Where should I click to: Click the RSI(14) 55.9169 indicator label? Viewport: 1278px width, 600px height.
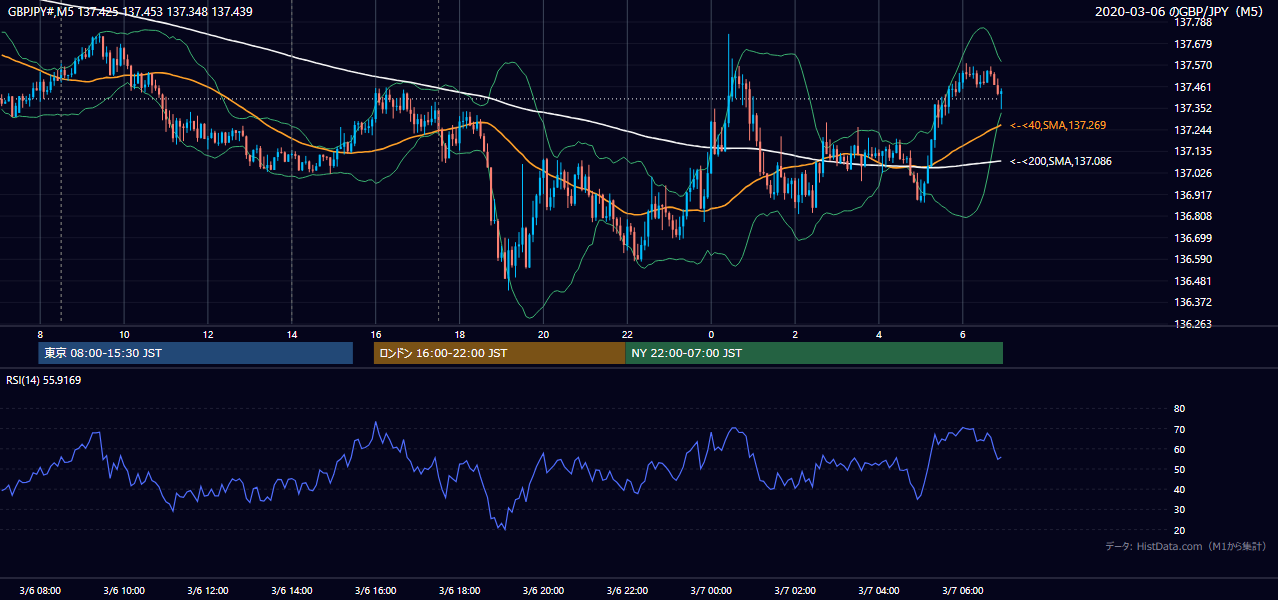(44, 380)
